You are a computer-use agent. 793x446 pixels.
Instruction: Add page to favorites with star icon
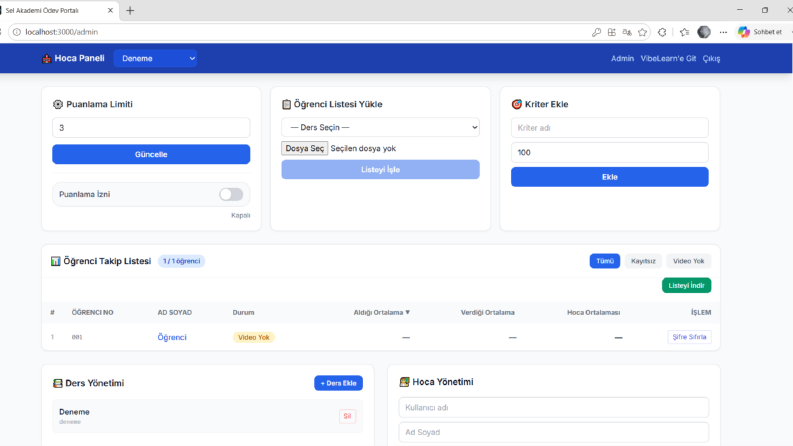click(642, 32)
